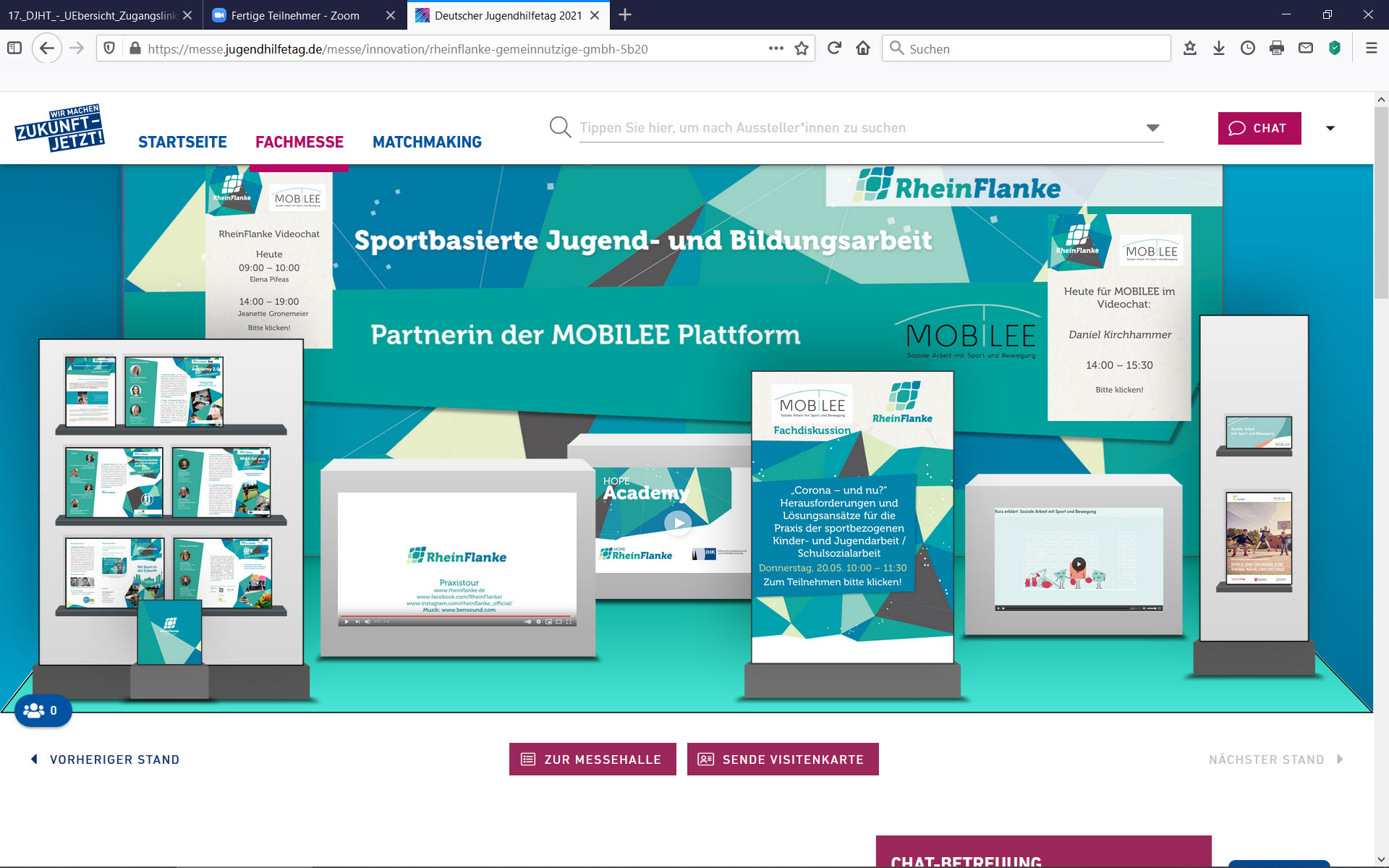Open the MATCHMAKING menu item
Screen dimensions: 1389x868
[x=427, y=142]
